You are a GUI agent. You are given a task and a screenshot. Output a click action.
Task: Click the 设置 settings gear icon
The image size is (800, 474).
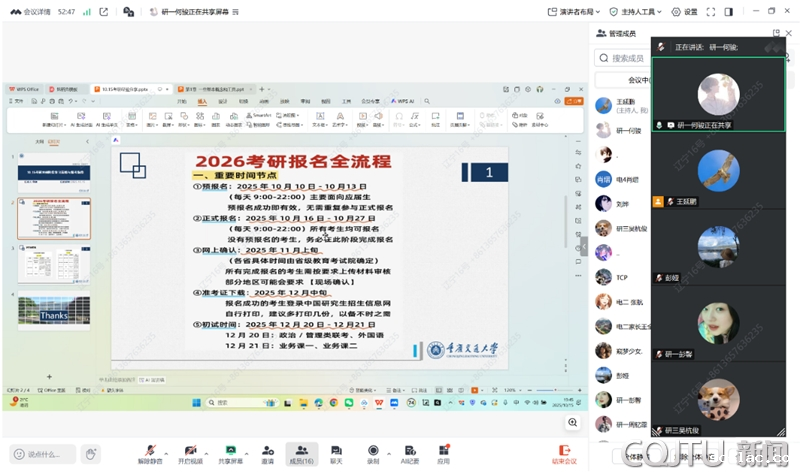click(x=685, y=12)
